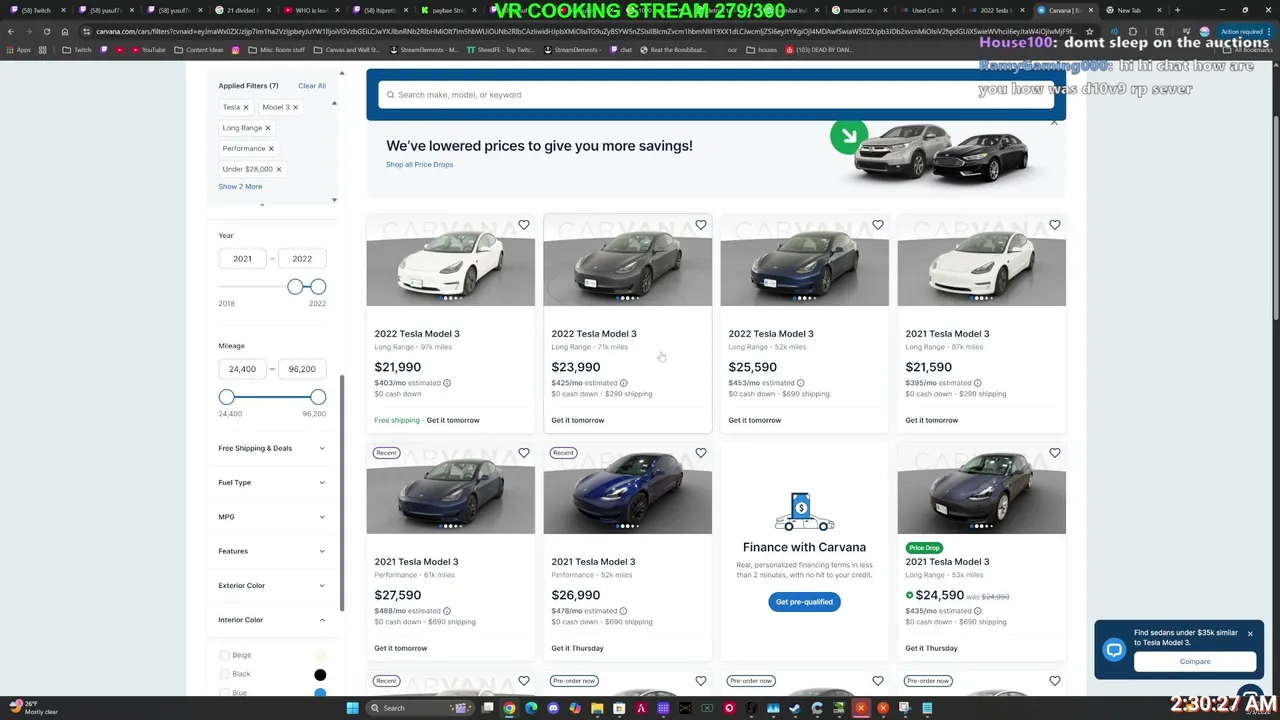Open Google Chrome from the taskbar

509,708
